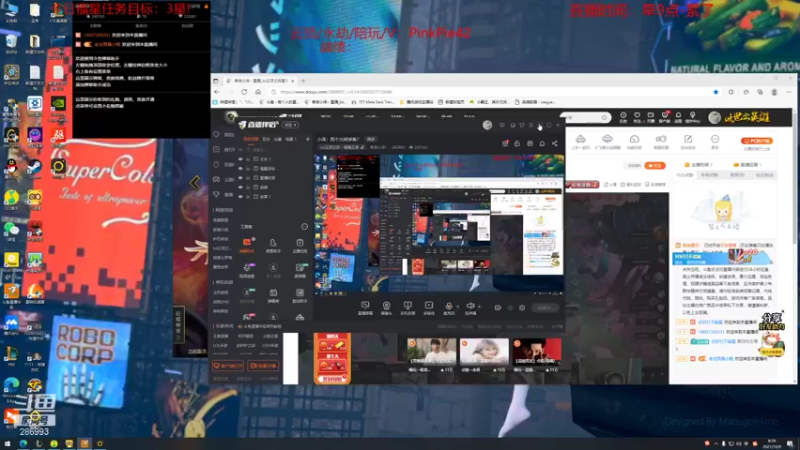800x450 pixels.
Task: Open the trophy icon in the streaming app sidebar
Action: 216,194
